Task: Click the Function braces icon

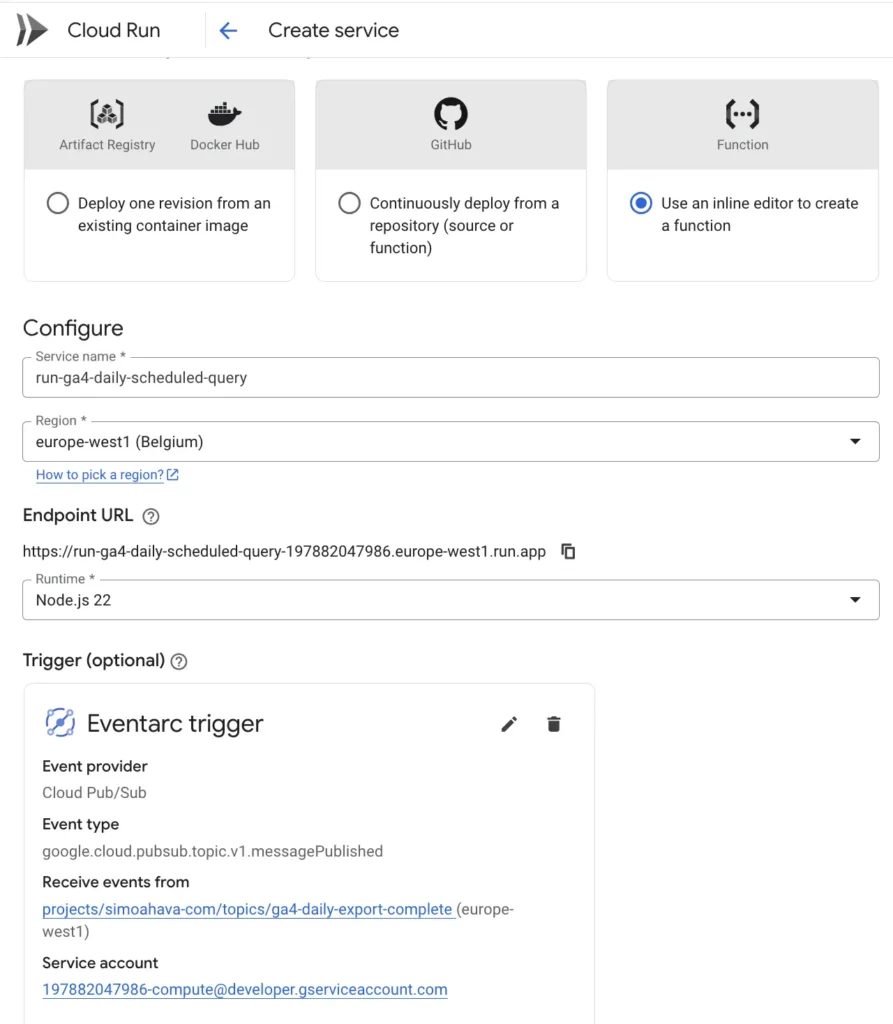Action: 742,114
